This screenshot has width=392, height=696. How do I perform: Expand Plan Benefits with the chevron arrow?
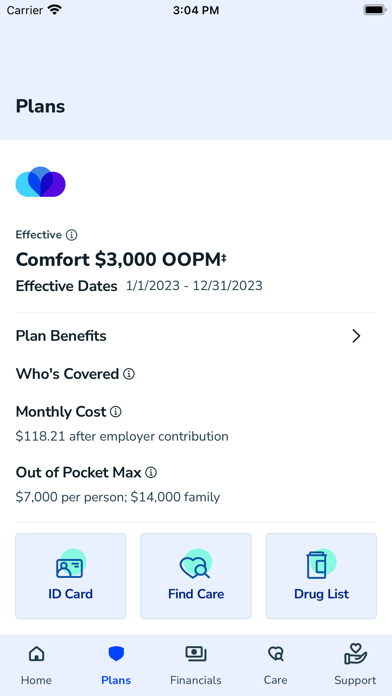tap(356, 336)
